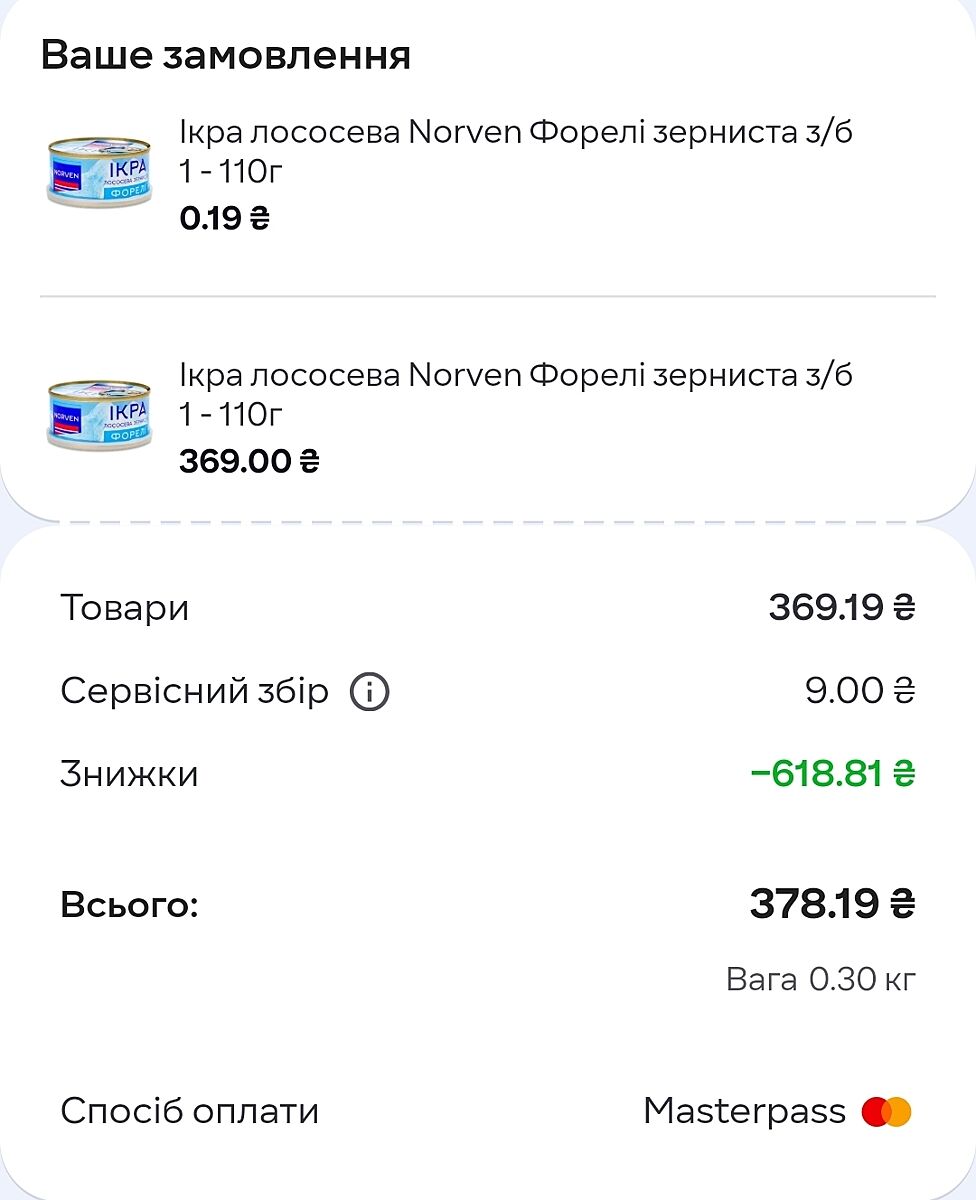Tap the Вага 0.30 кг weight text
The image size is (976, 1200).
[x=820, y=979]
